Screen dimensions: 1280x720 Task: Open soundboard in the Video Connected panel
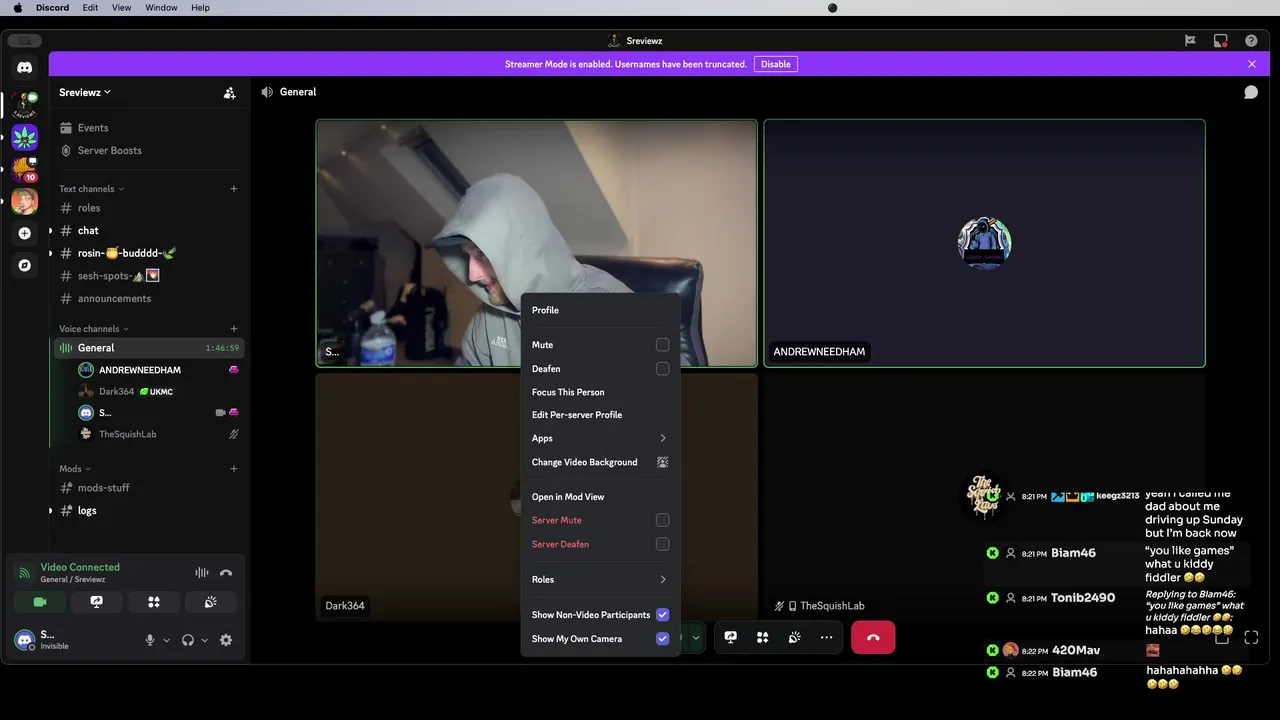pyautogui.click(x=210, y=602)
